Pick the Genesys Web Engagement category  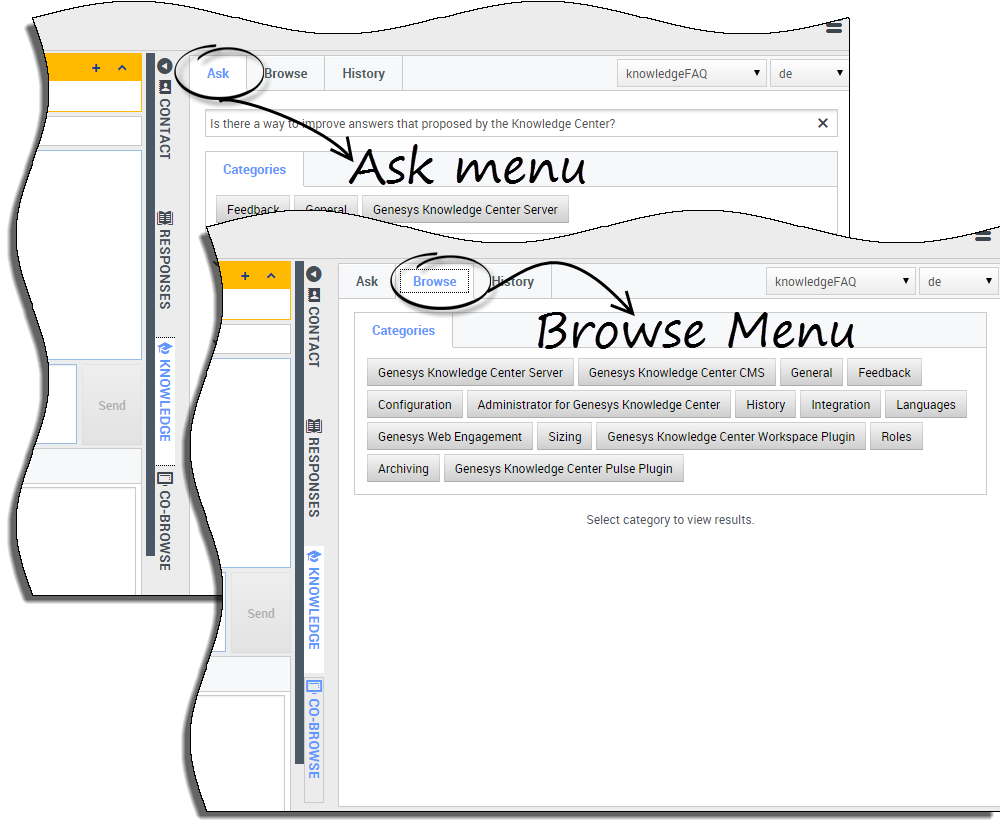[x=449, y=437]
